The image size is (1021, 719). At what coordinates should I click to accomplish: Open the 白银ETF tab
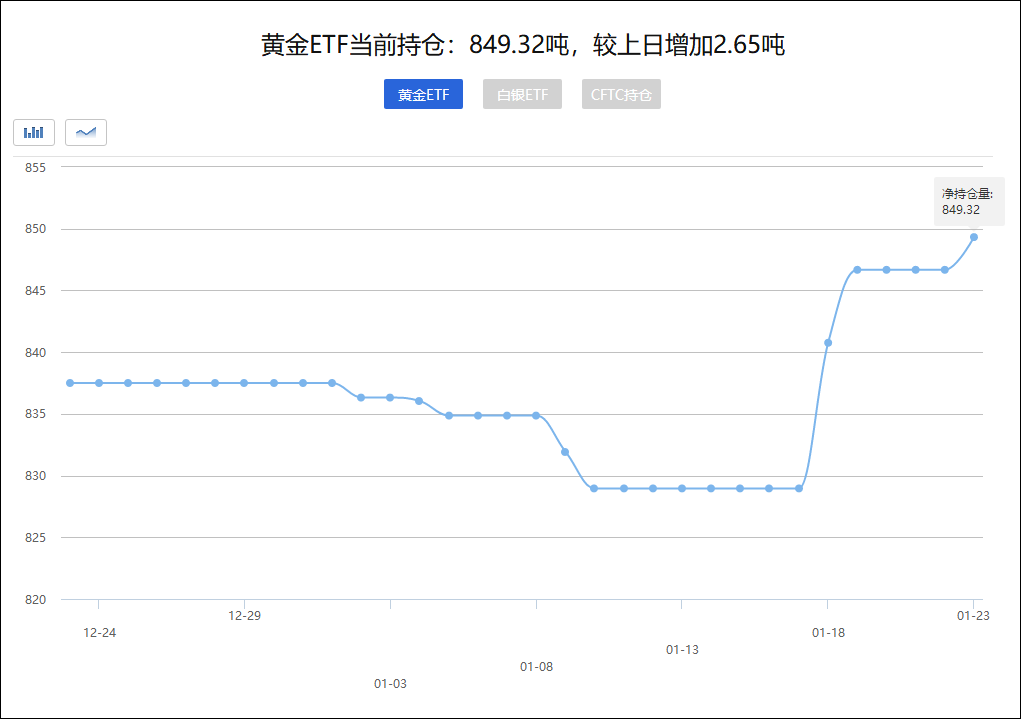tap(522, 95)
